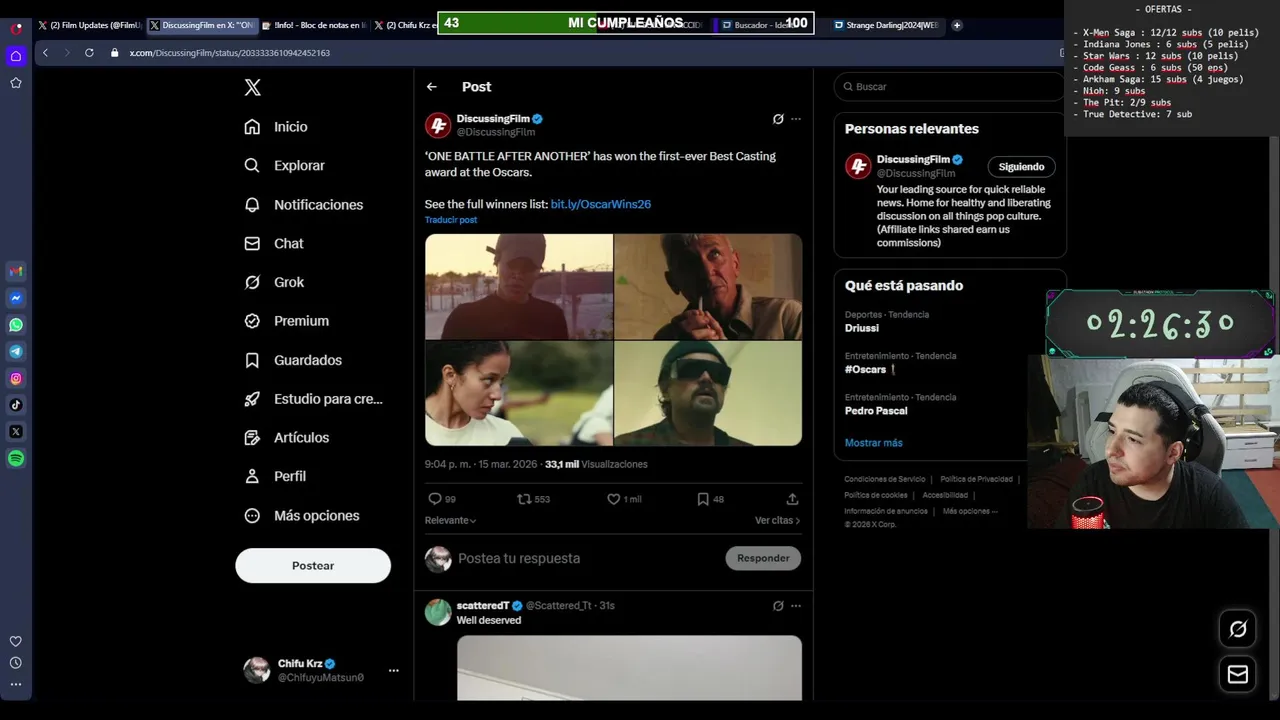This screenshot has width=1280, height=720.
Task: Open the scatteredT avatar in the reply
Action: [x=438, y=612]
